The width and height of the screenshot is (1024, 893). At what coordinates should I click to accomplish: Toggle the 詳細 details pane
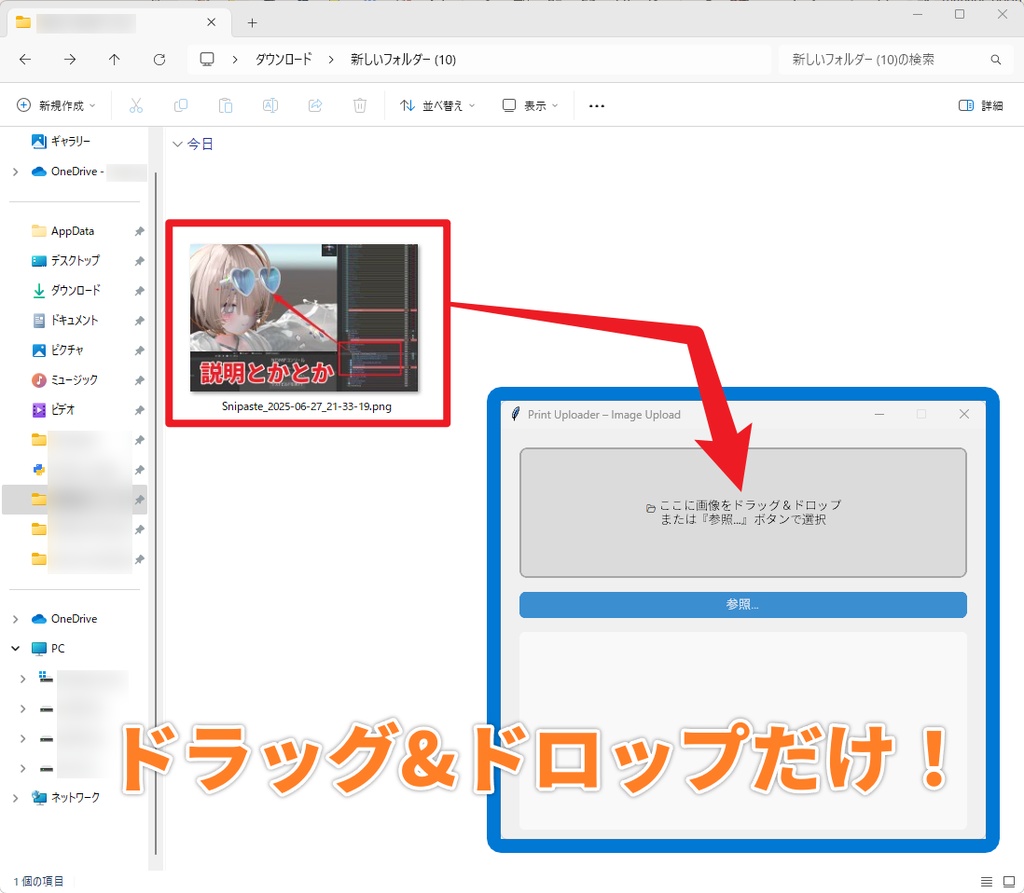click(980, 105)
